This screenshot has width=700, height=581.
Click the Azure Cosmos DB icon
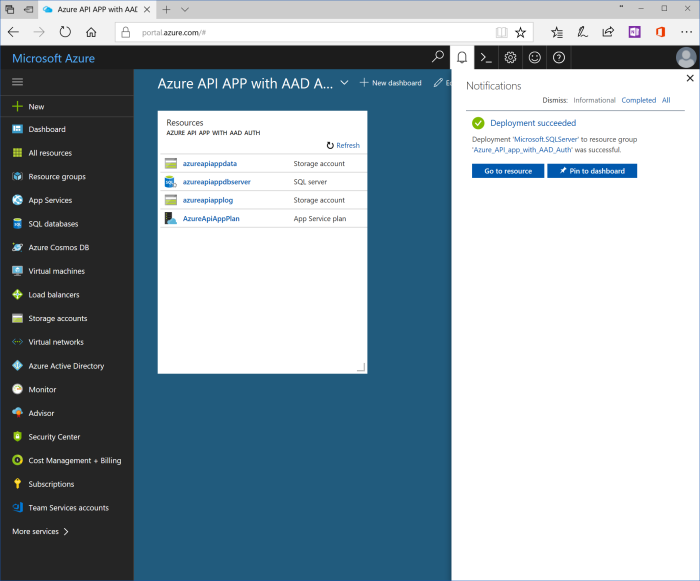pos(17,247)
